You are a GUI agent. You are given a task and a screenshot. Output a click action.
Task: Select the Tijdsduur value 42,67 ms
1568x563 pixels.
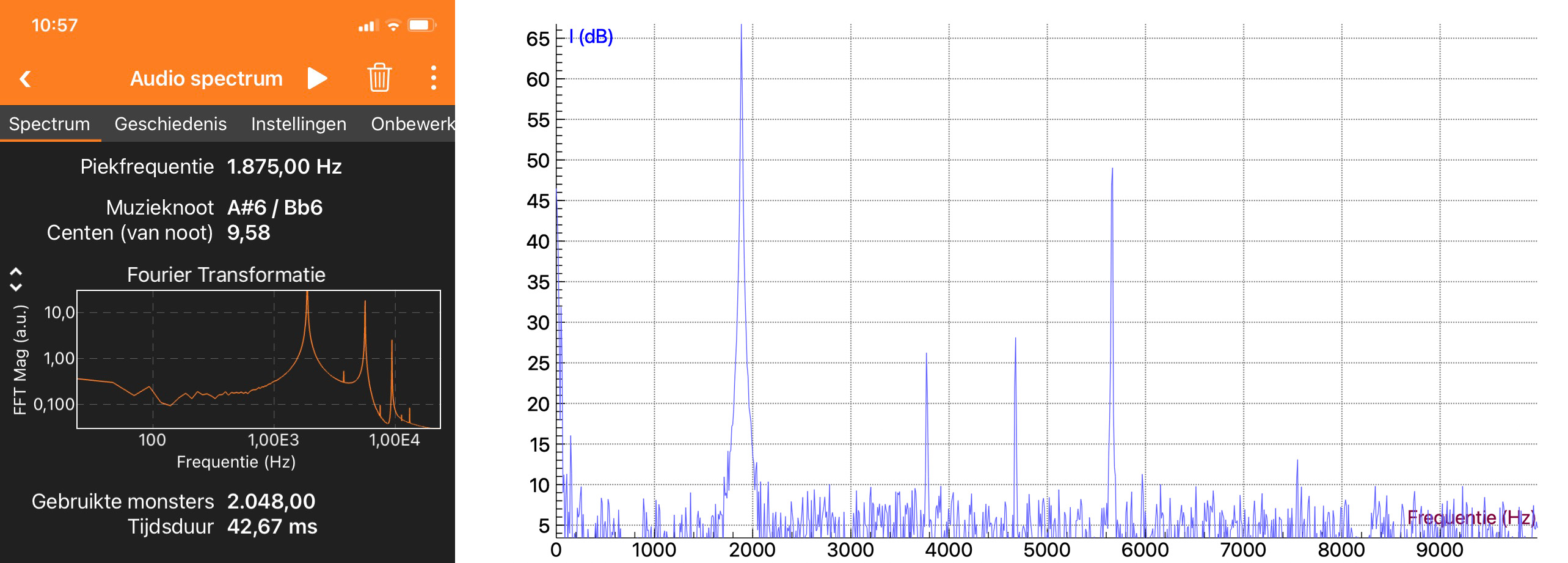point(272,526)
